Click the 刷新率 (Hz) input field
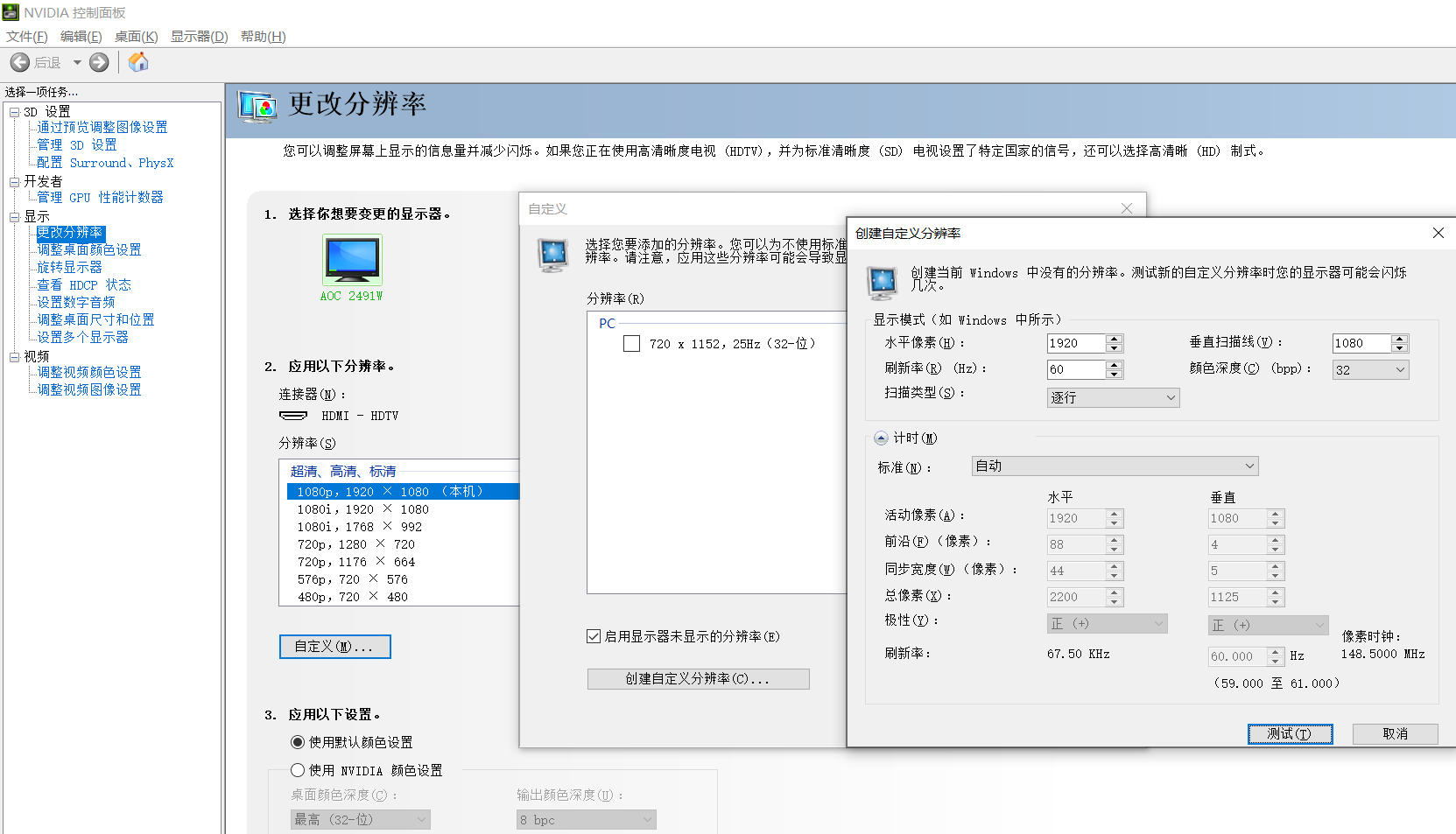This screenshot has height=834, width=1456. (x=1076, y=369)
